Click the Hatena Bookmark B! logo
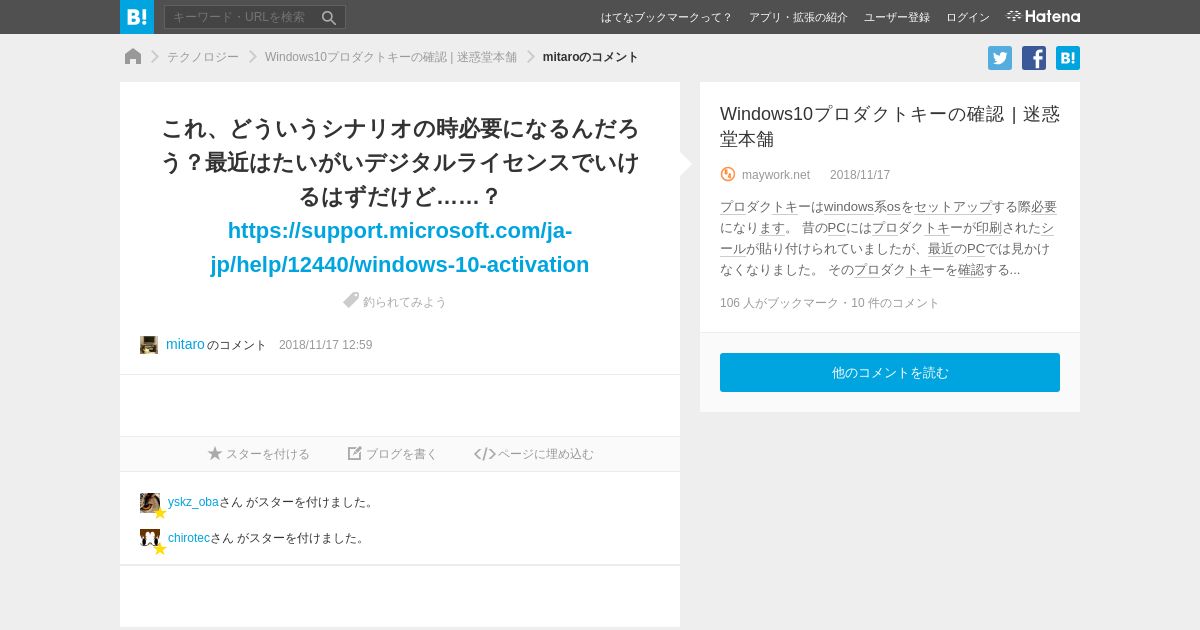Image resolution: width=1200 pixels, height=630 pixels. coord(137,17)
